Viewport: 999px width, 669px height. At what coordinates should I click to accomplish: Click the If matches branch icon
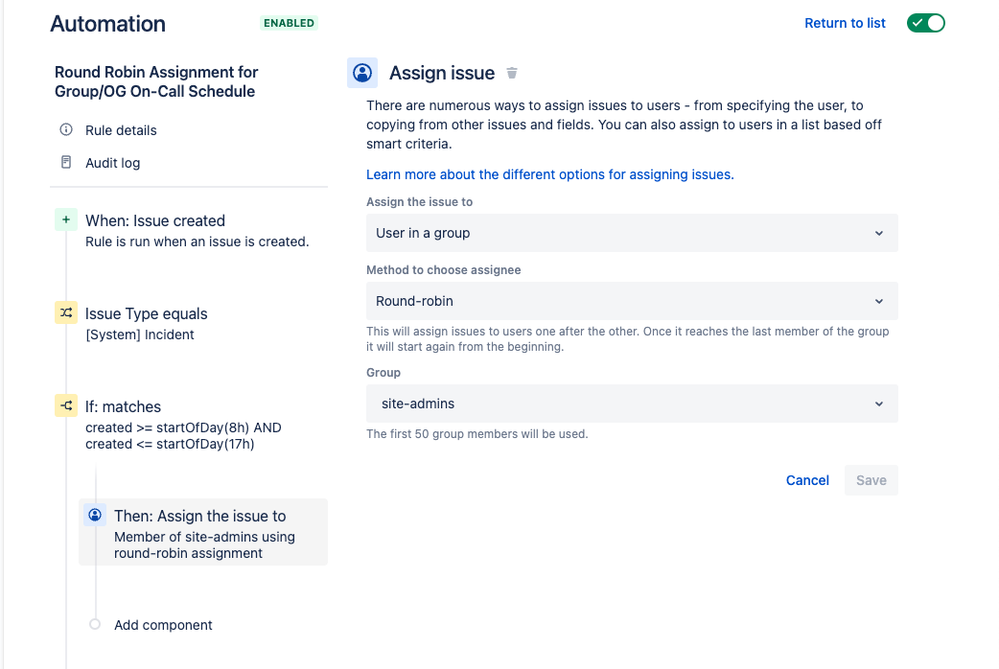tap(66, 406)
